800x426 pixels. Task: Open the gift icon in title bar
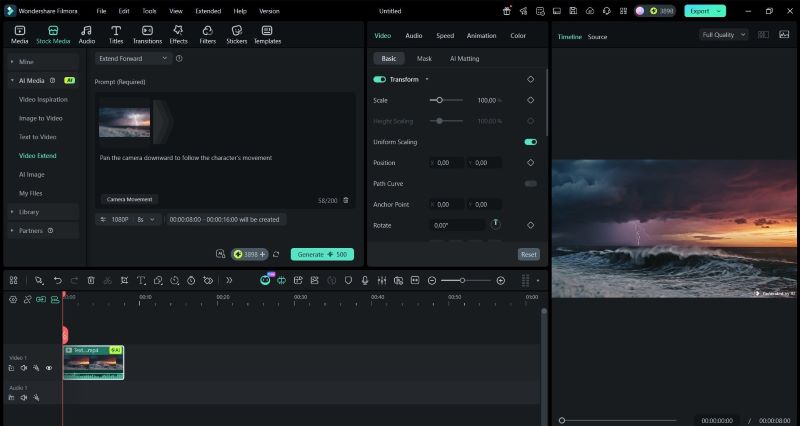coord(507,11)
